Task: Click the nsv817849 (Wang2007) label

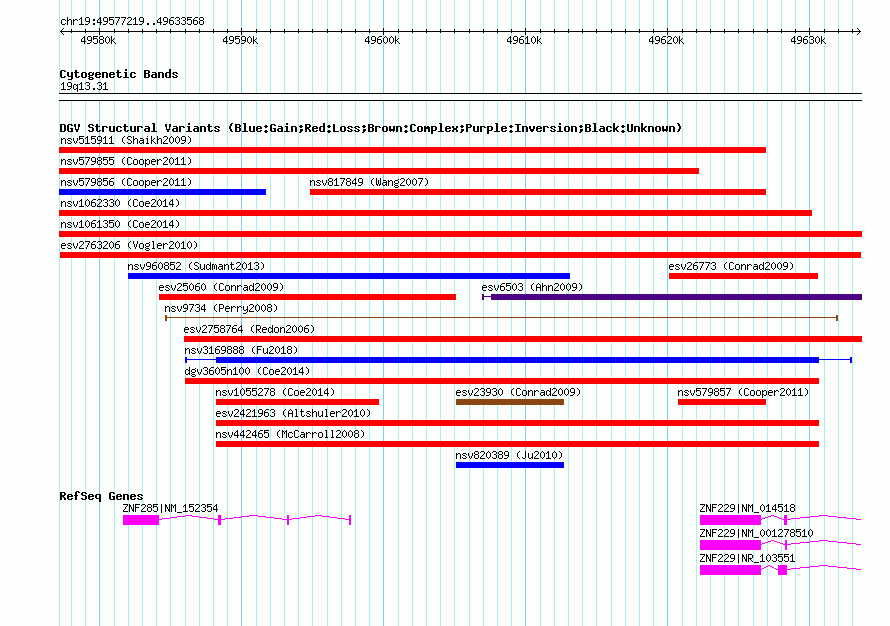Action: pos(369,182)
